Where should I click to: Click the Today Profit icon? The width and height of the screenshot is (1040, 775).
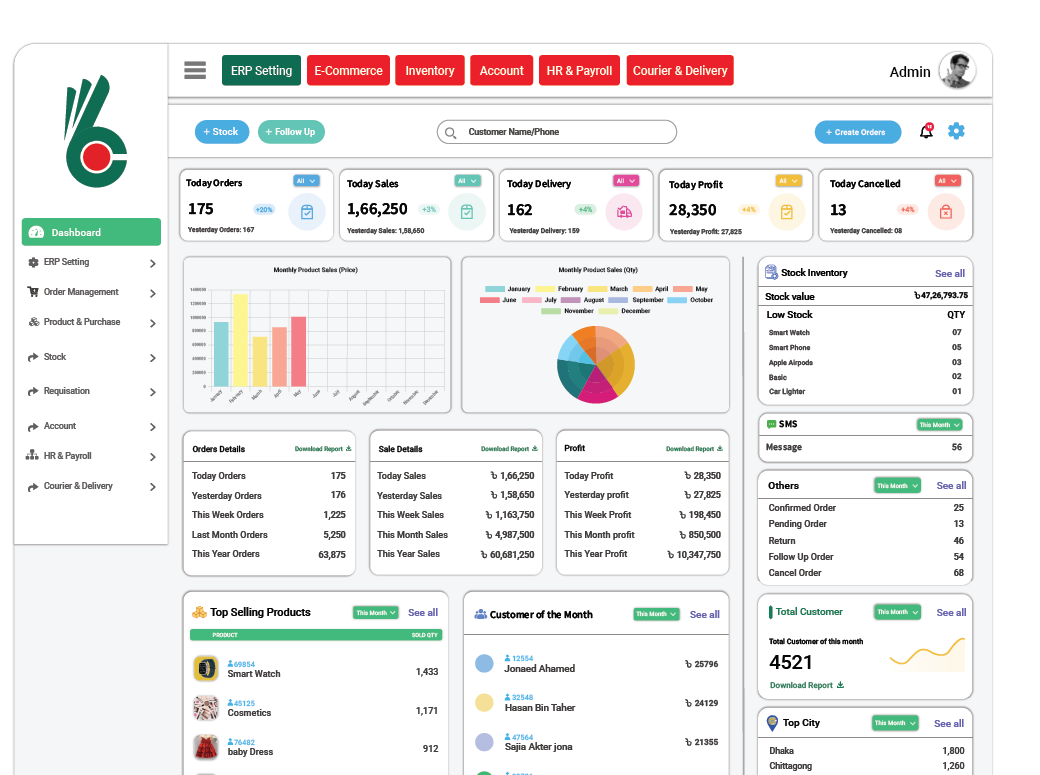click(x=786, y=212)
